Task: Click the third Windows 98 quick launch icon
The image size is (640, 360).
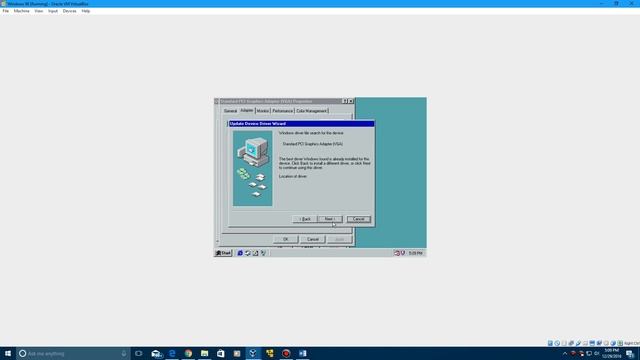Action: point(256,253)
